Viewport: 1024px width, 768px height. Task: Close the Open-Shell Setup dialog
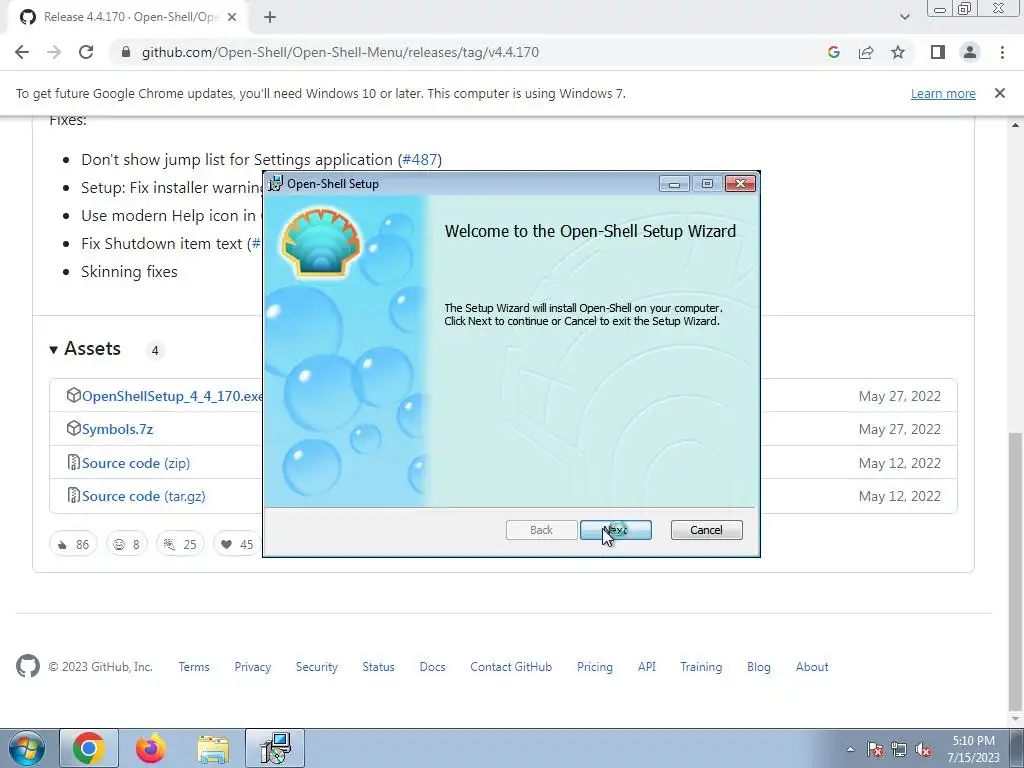tap(740, 184)
